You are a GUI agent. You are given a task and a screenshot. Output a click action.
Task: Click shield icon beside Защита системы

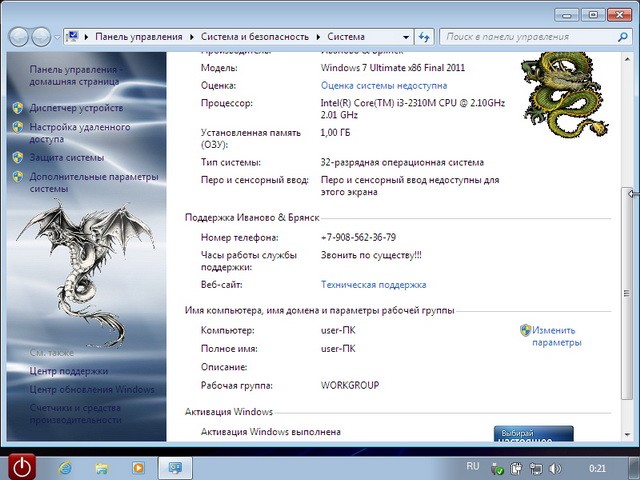(18, 158)
